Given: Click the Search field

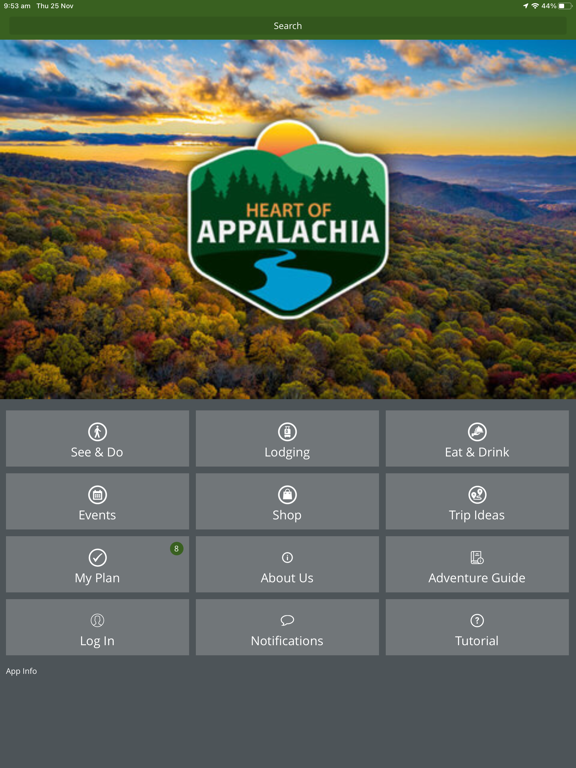Looking at the screenshot, I should [288, 26].
